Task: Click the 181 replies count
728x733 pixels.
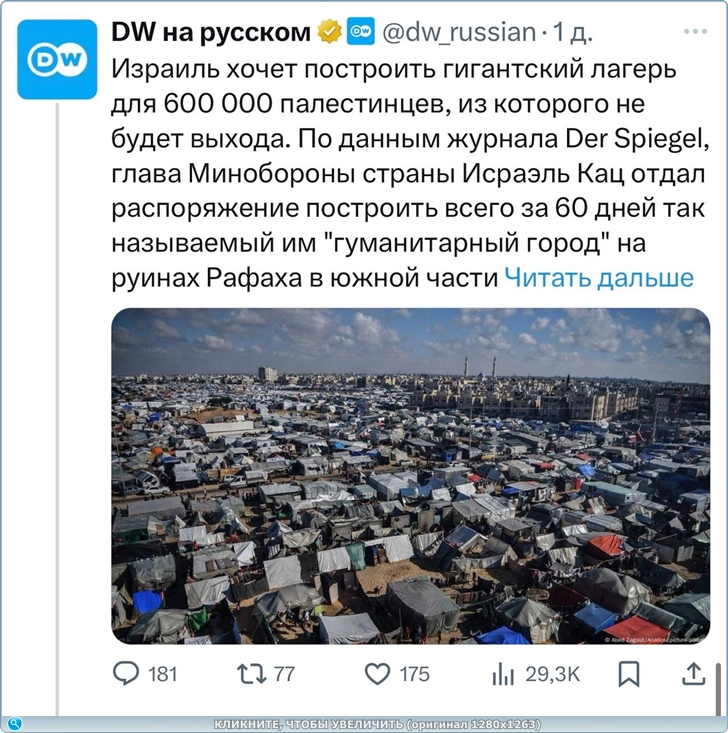Action: pyautogui.click(x=163, y=674)
